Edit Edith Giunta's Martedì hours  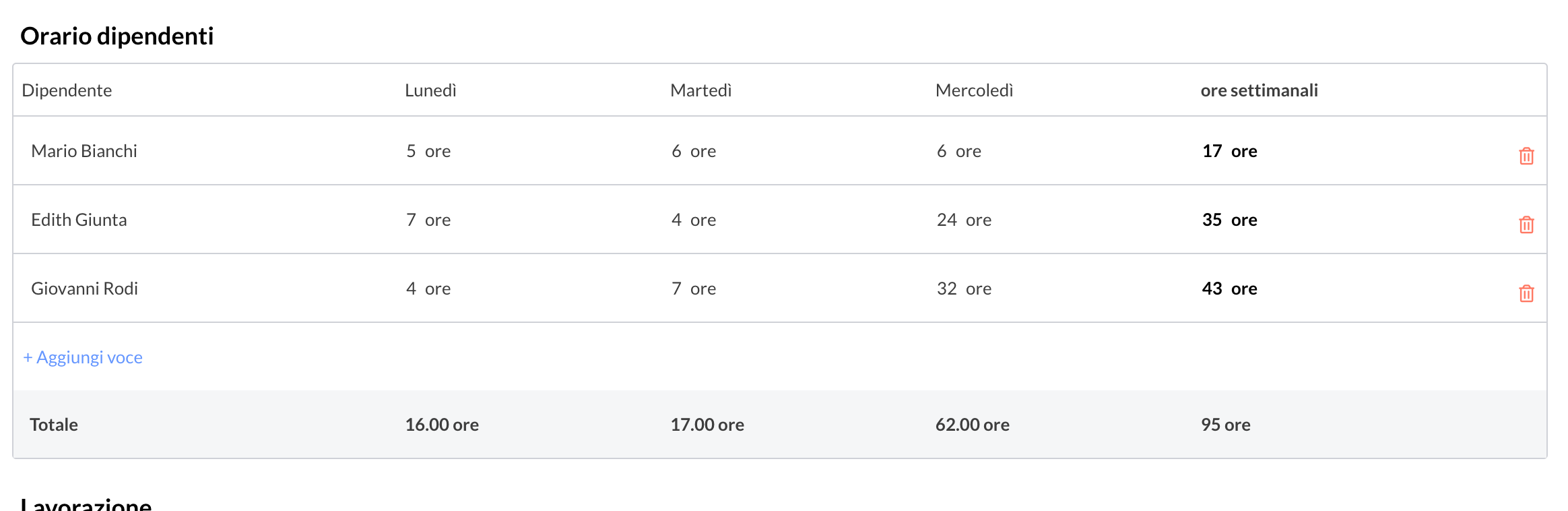click(x=677, y=220)
